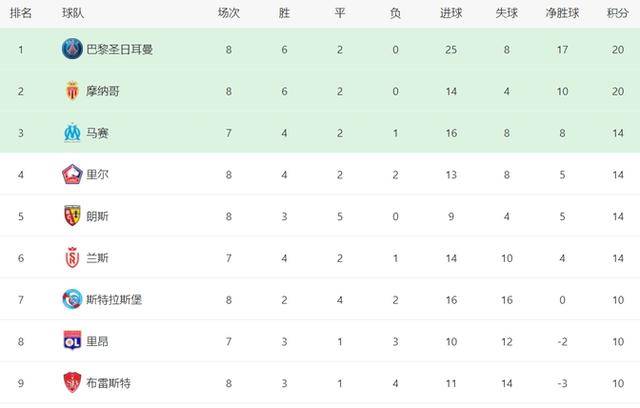This screenshot has width=640, height=408.
Task: Click the Strasbourg club badge
Action: coord(72,299)
